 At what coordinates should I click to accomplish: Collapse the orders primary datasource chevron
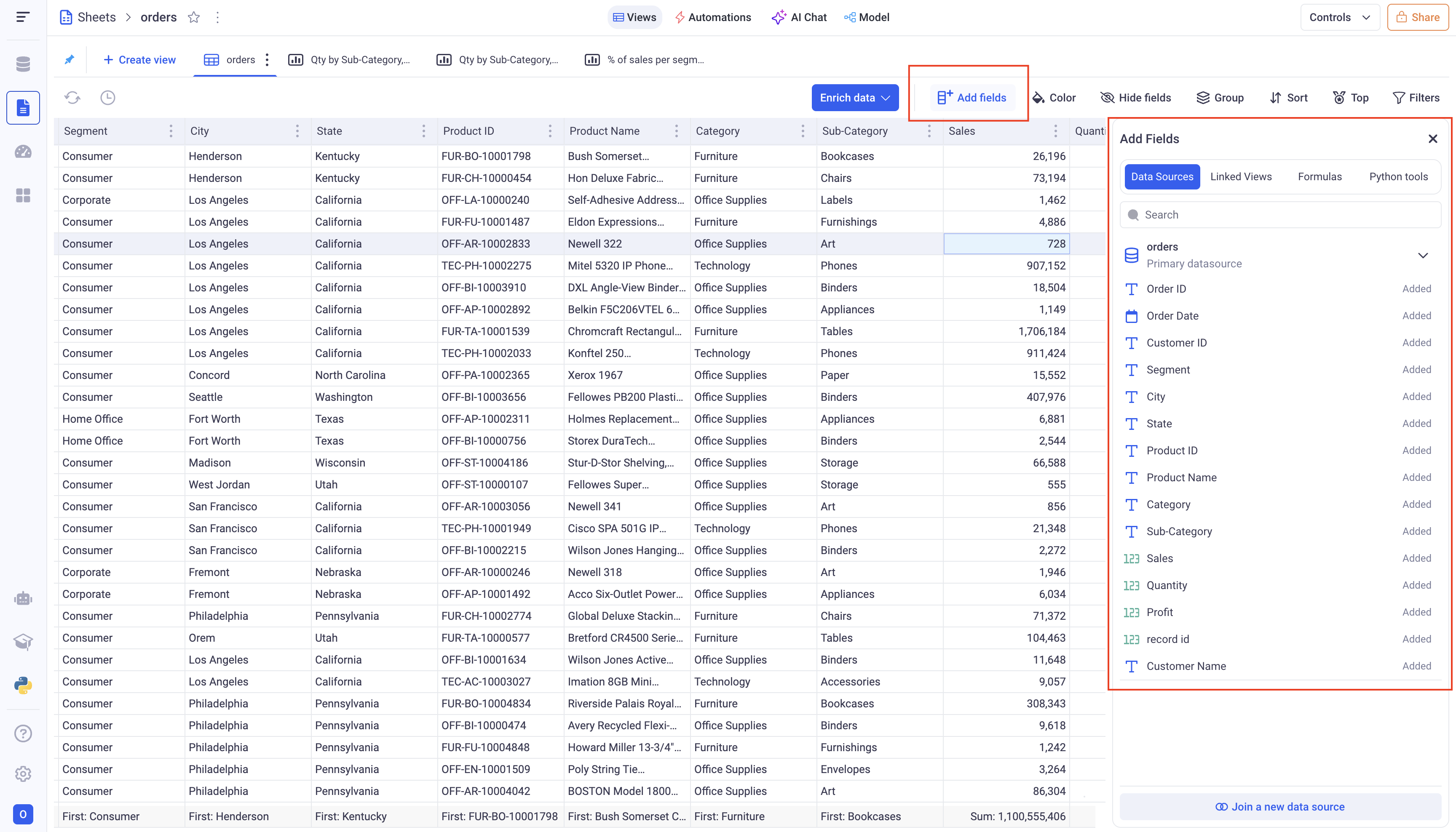[1423, 256]
